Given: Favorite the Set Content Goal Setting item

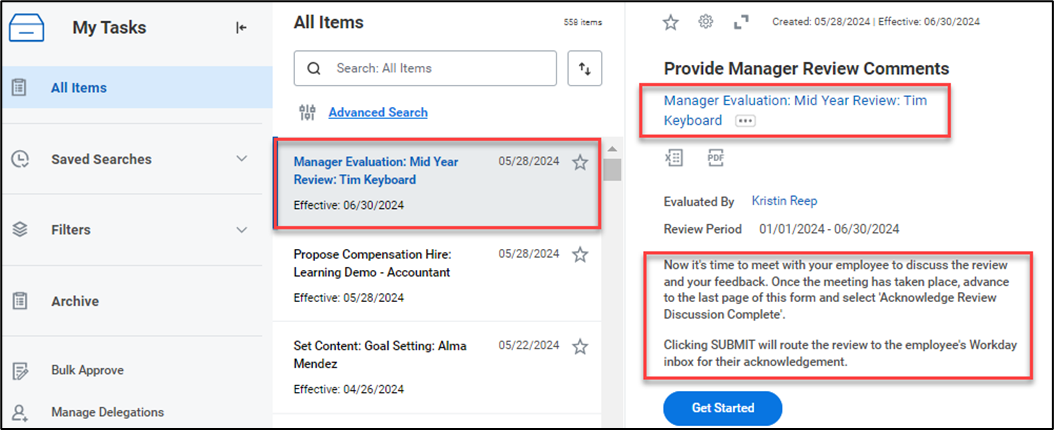Looking at the screenshot, I should coord(580,347).
